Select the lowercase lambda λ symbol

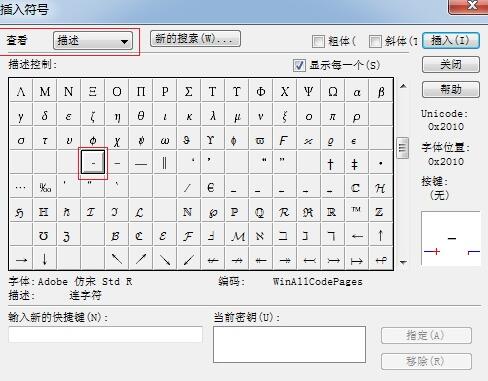pyautogui.click(x=213, y=115)
